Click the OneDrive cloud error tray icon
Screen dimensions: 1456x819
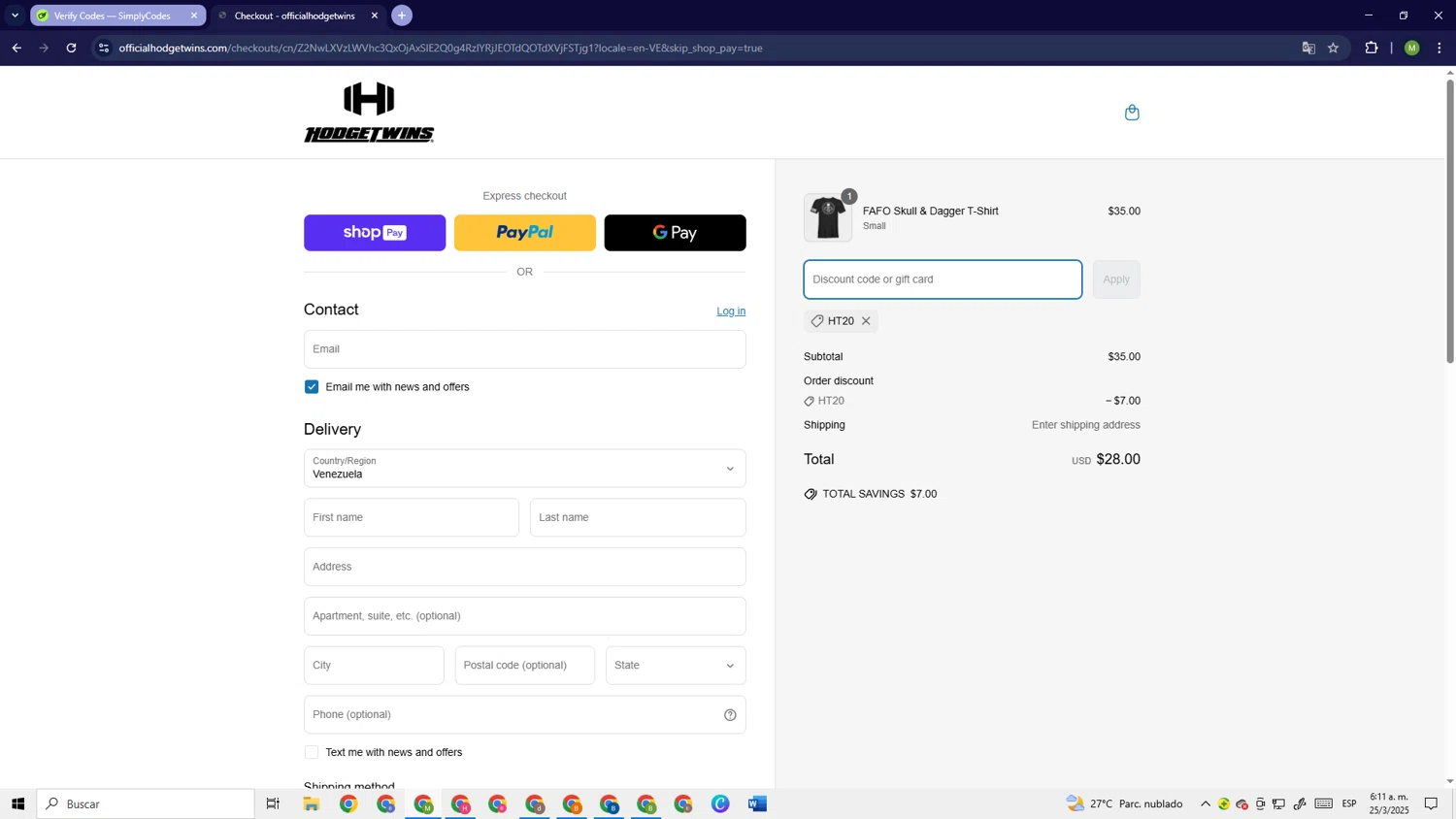tap(1242, 803)
